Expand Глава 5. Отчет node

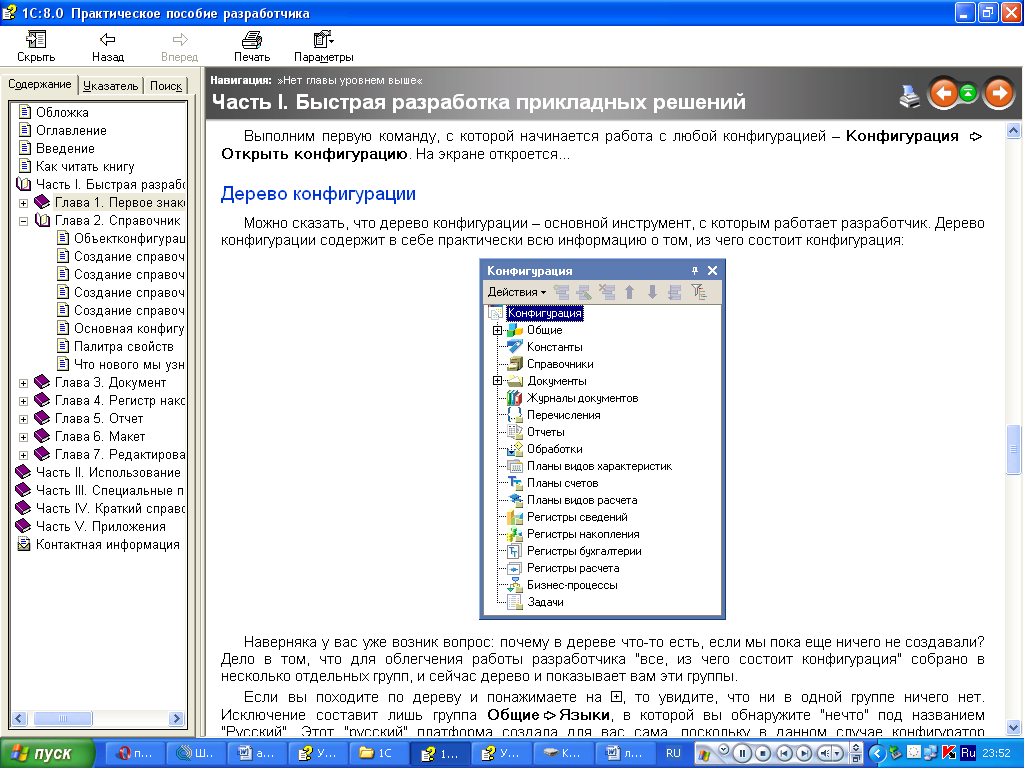pos(24,419)
